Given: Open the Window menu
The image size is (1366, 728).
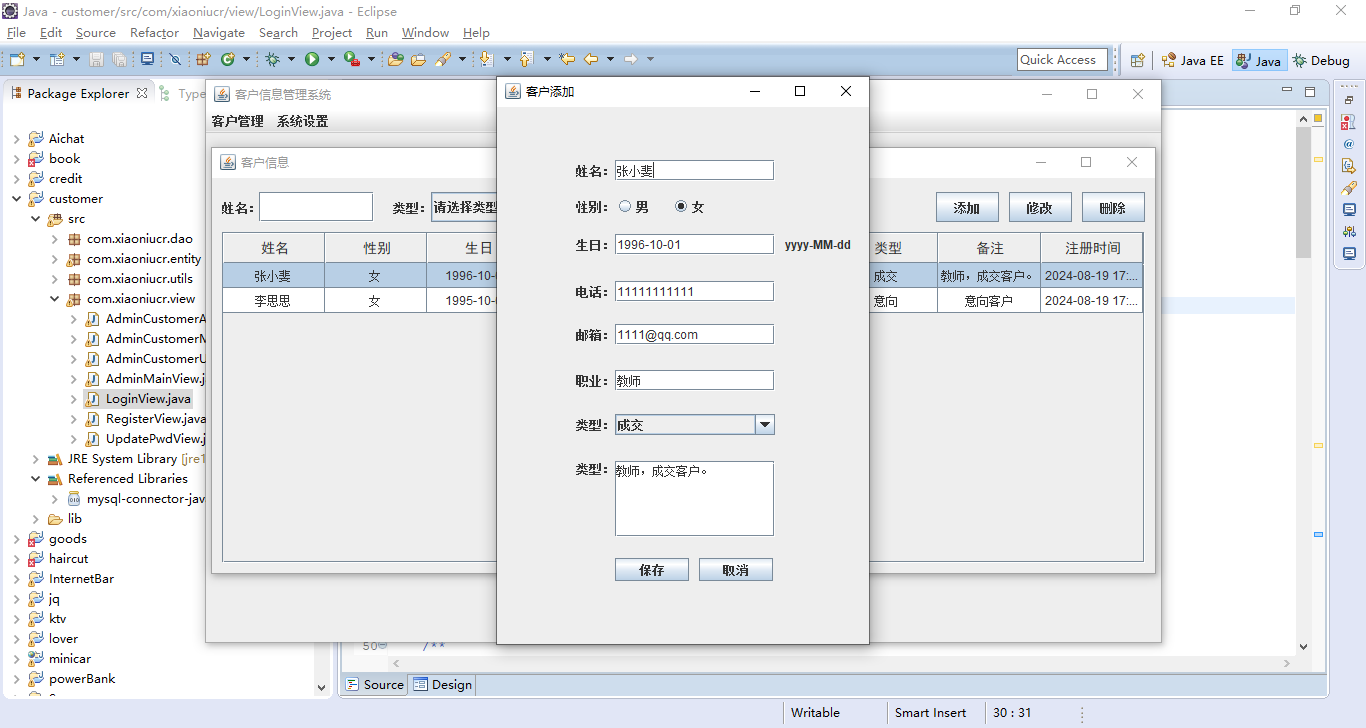Looking at the screenshot, I should (425, 33).
